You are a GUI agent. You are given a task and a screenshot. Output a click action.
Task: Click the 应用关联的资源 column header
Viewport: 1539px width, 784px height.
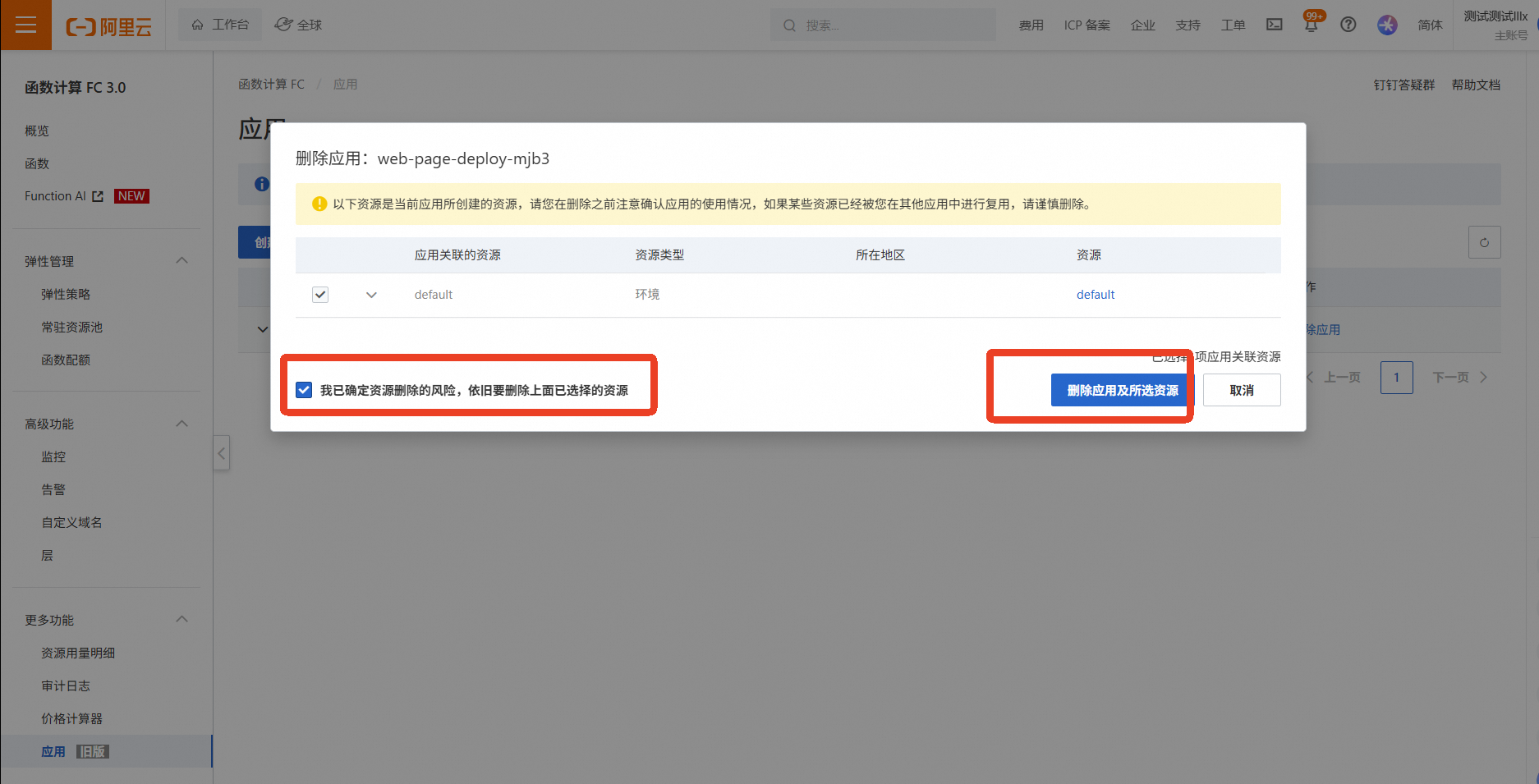pos(457,254)
